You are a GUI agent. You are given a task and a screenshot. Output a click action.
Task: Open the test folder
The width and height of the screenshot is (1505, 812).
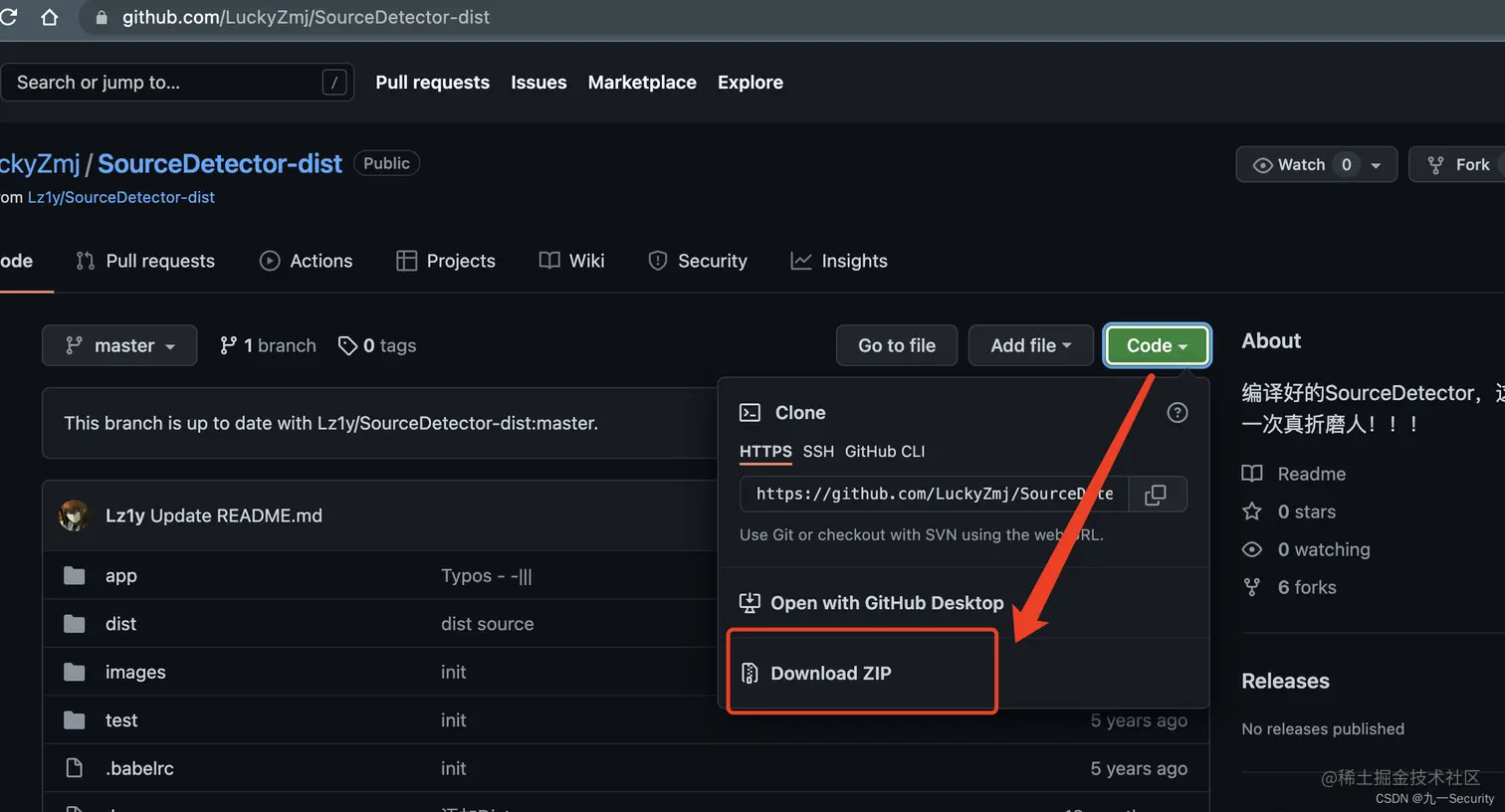coord(121,720)
